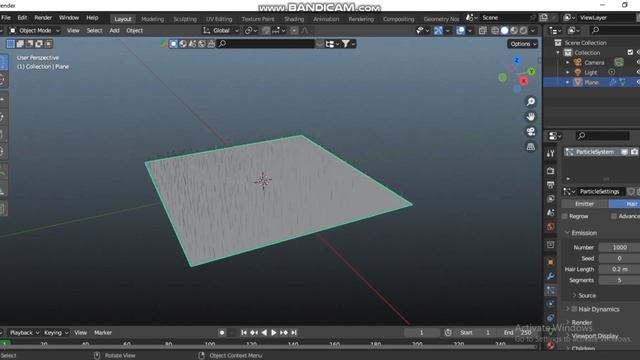Switch to the Shading workspace tab
This screenshot has height=360, width=640.
[x=294, y=19]
